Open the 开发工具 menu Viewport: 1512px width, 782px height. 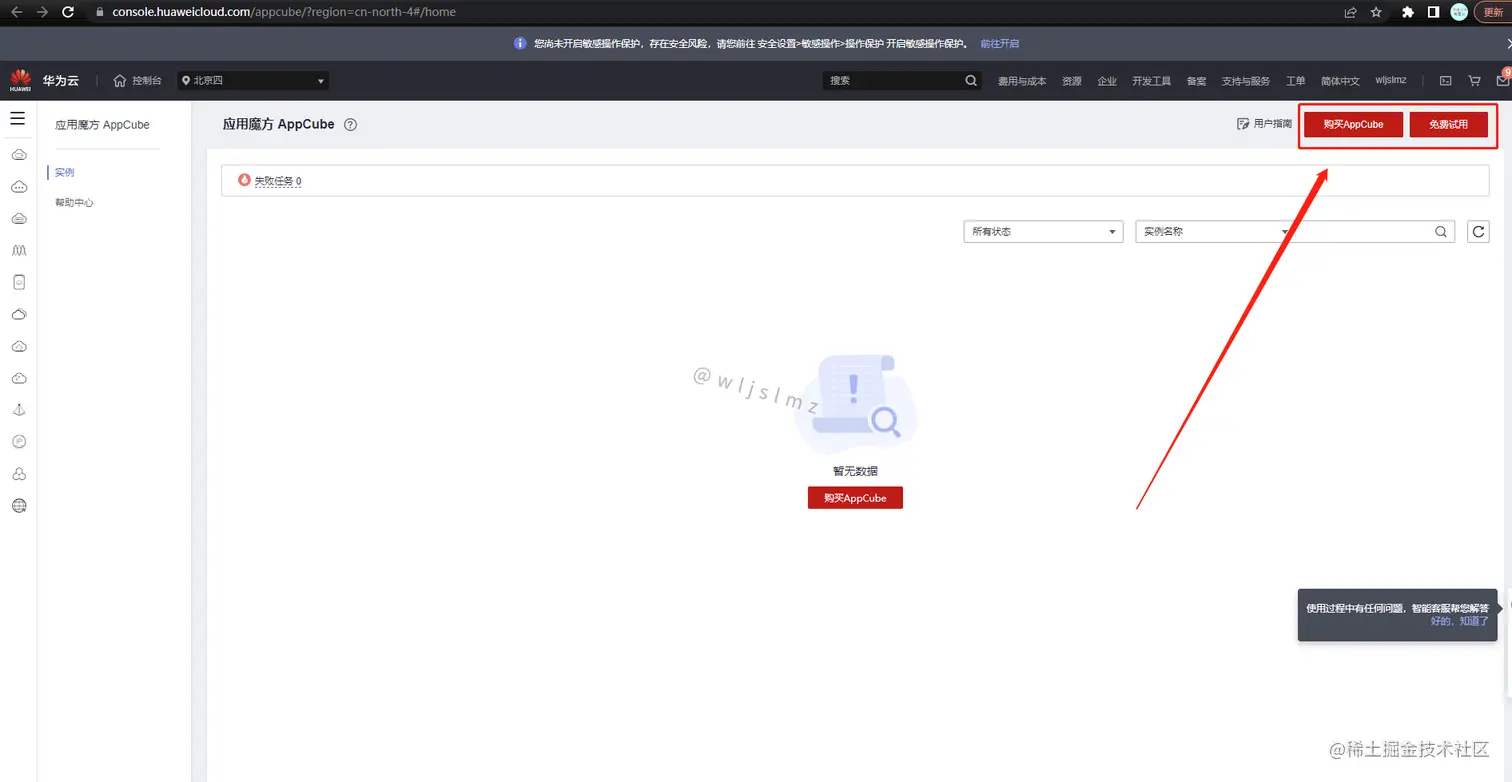[1151, 81]
